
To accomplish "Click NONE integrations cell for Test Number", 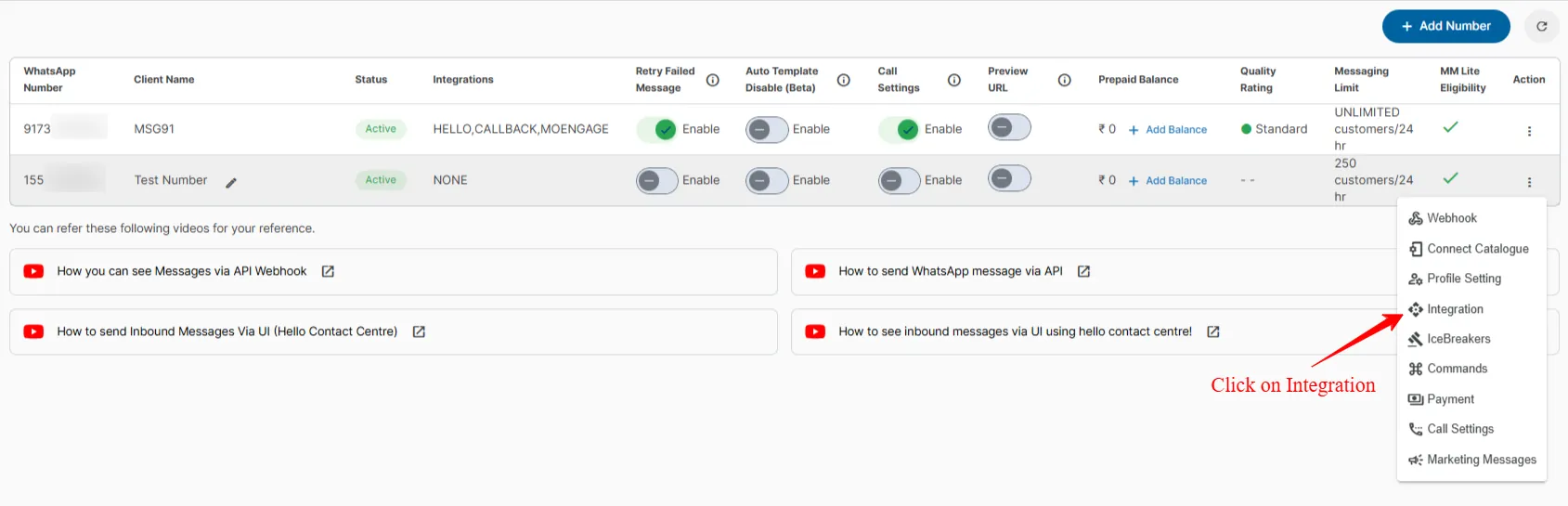I will (x=450, y=180).
